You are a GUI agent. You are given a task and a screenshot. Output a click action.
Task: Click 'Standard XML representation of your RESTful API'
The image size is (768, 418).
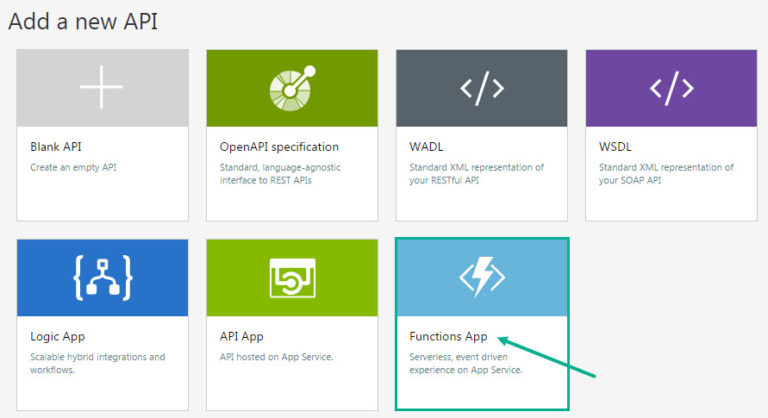[477, 173]
